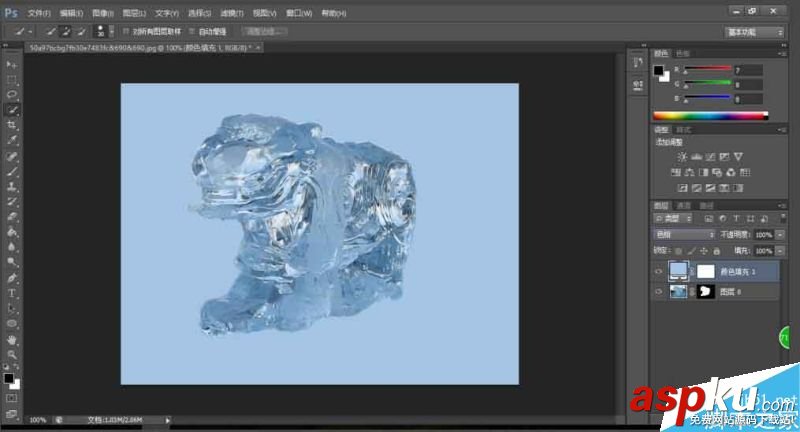Open the workspace switcher dropdown
Screen dimensions: 800x432
tap(754, 33)
